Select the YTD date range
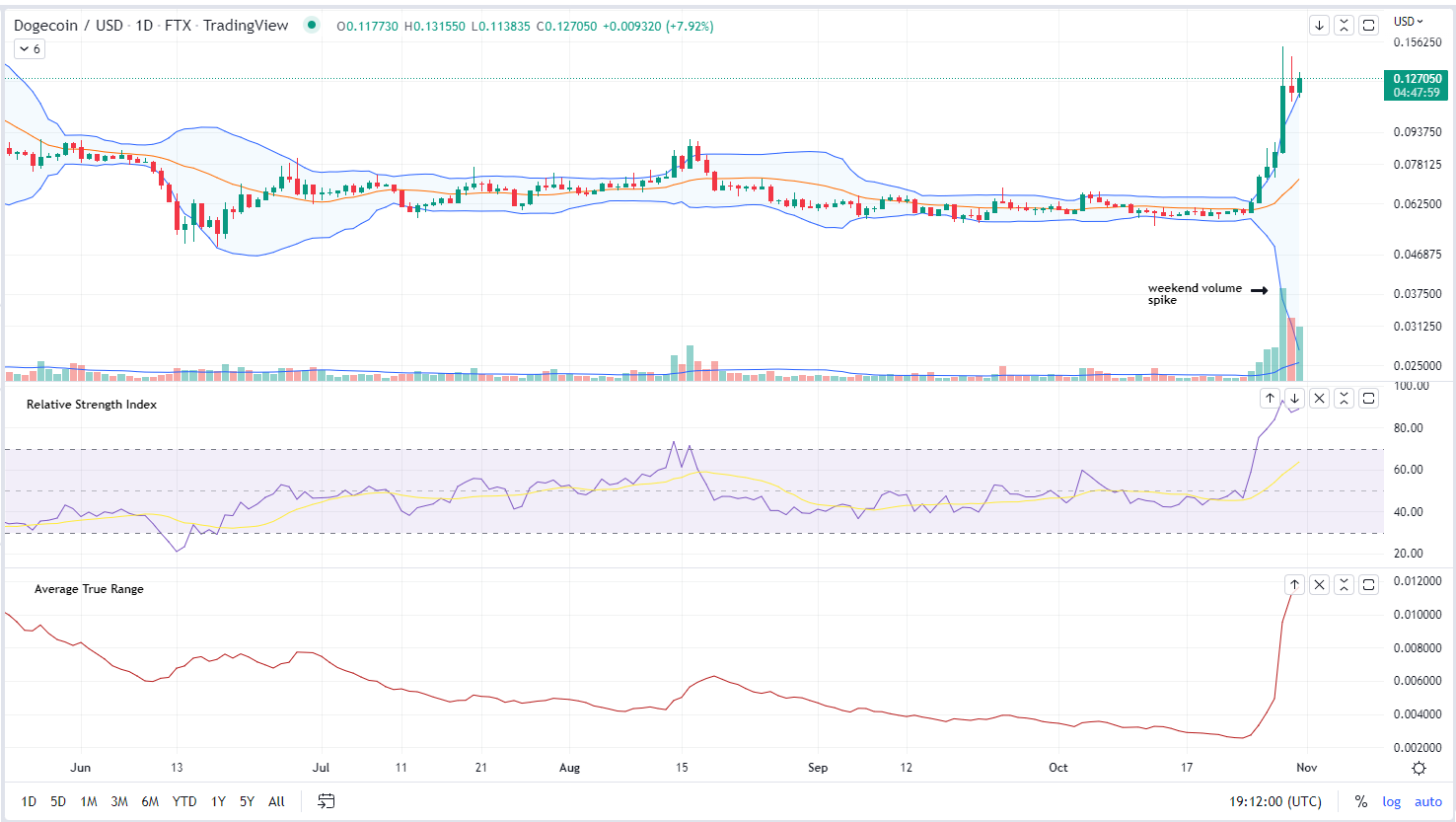 tap(184, 801)
